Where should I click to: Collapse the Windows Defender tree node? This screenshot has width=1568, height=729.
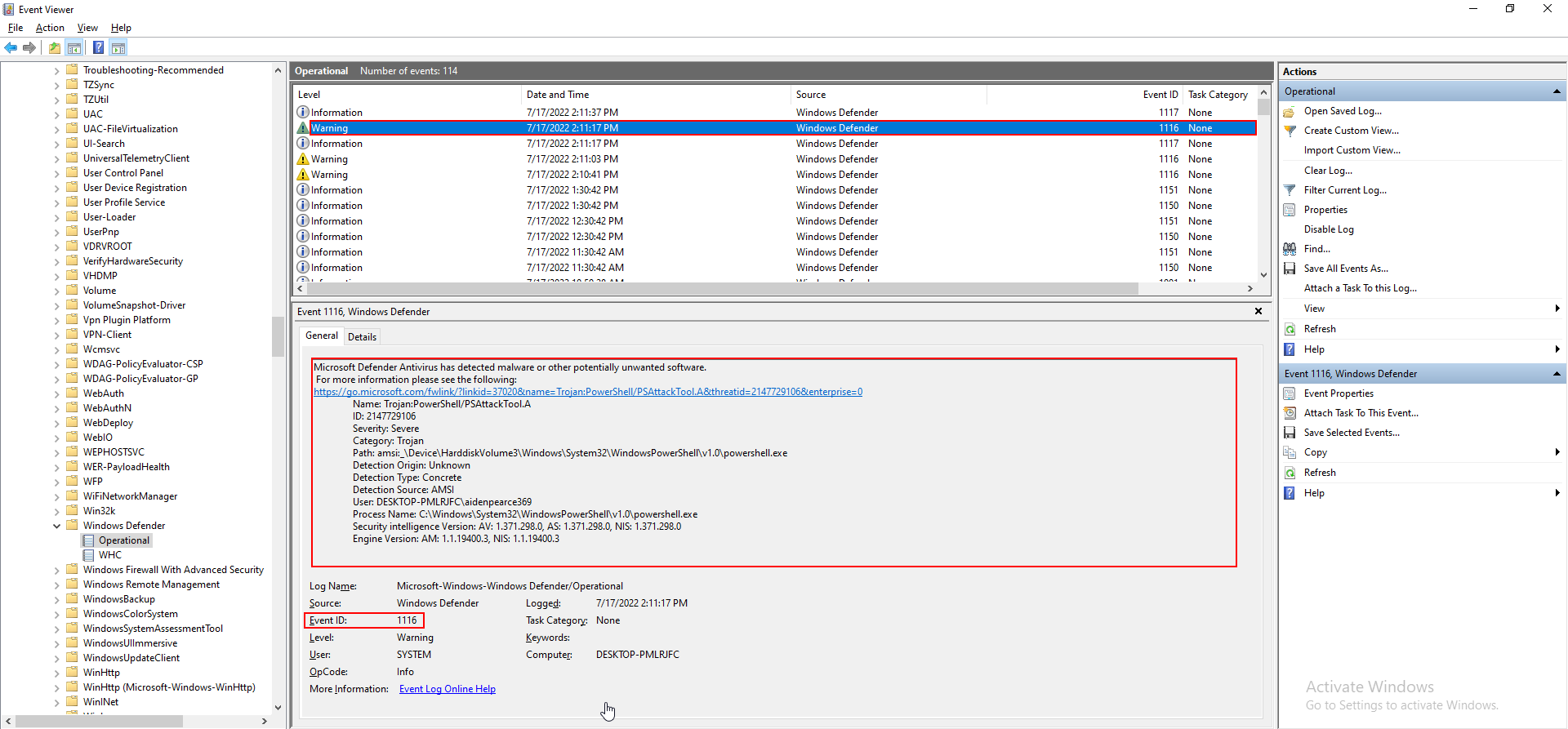pos(56,526)
